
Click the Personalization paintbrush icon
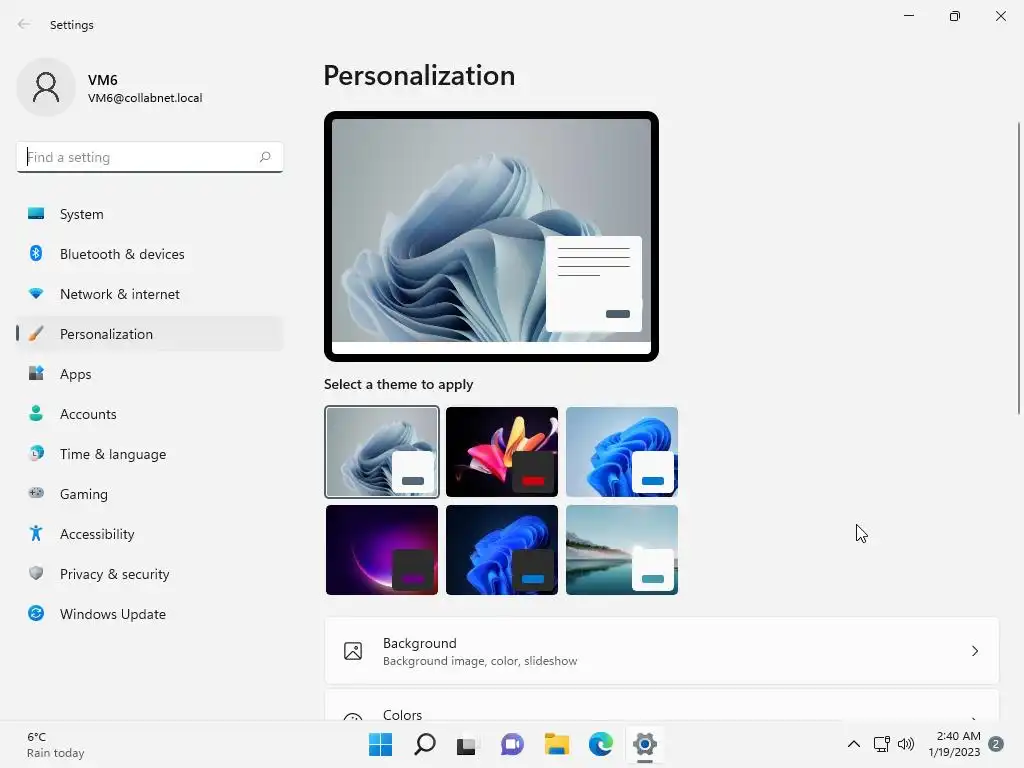click(36, 334)
